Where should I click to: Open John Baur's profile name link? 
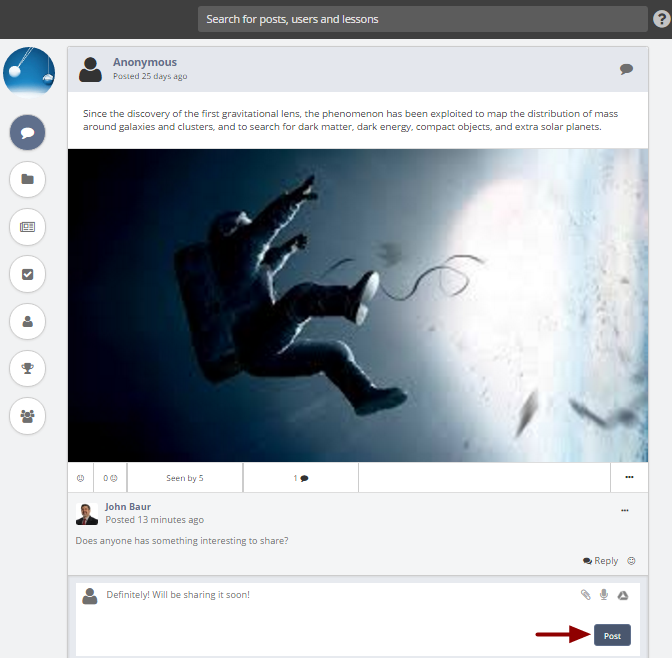pyautogui.click(x=128, y=507)
